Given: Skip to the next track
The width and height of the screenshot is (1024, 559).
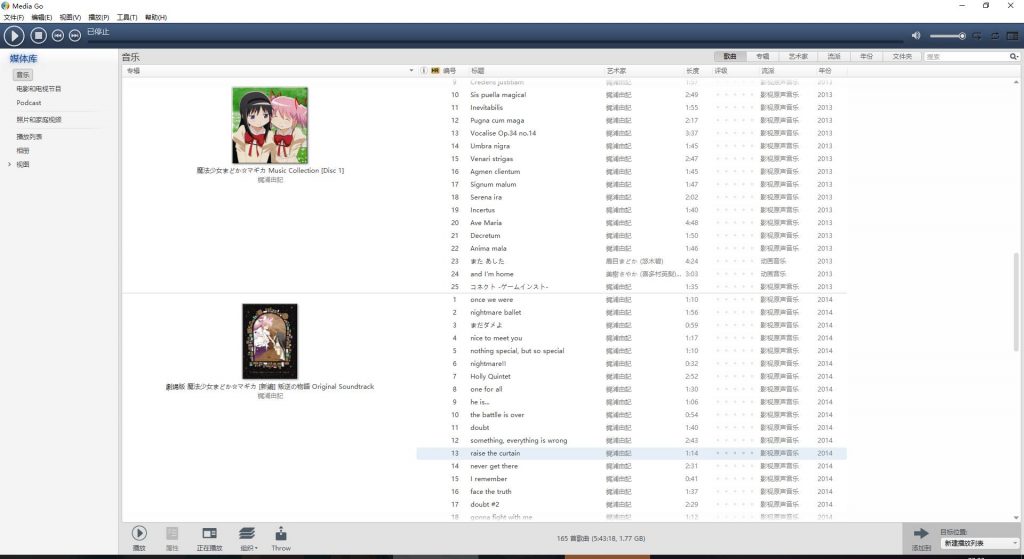Looking at the screenshot, I should (75, 36).
